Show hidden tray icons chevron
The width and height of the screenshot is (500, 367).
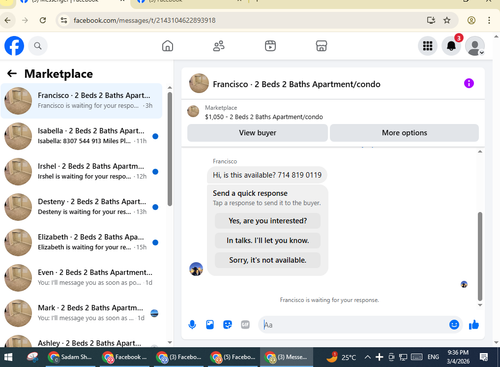(367, 357)
